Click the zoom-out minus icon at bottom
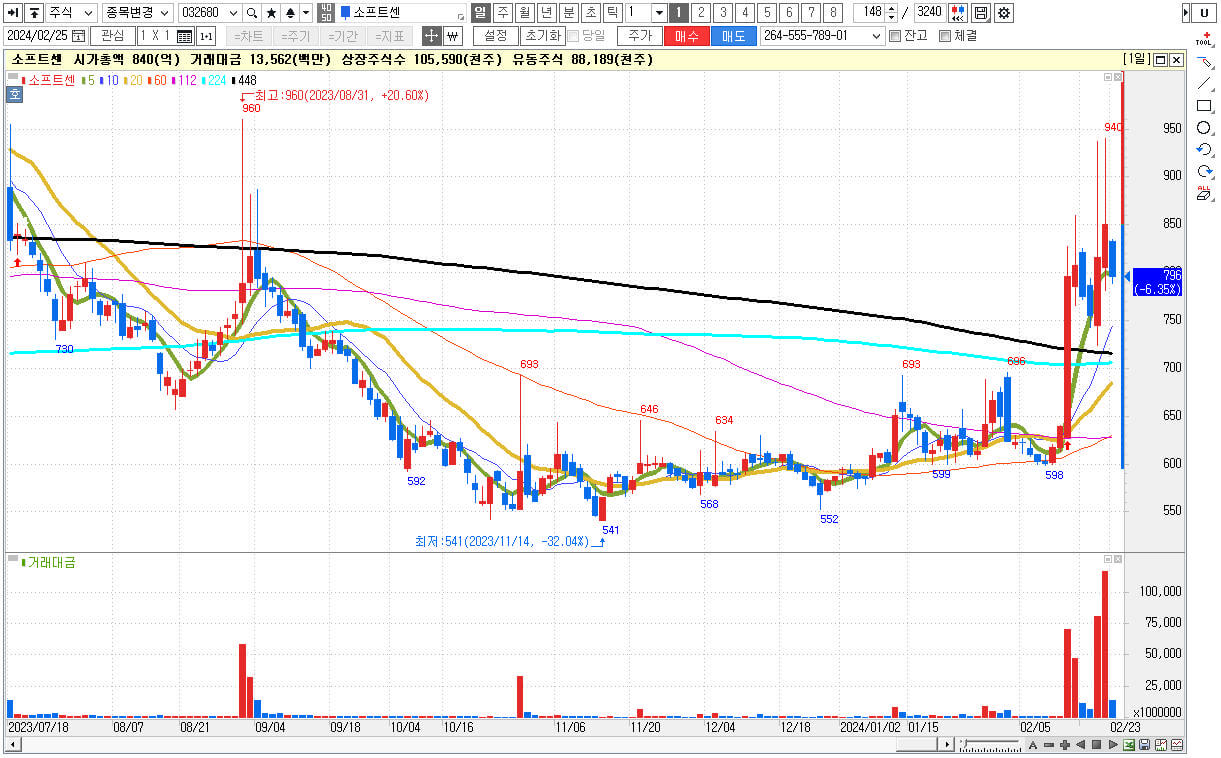1221x758 pixels. tap(1050, 745)
